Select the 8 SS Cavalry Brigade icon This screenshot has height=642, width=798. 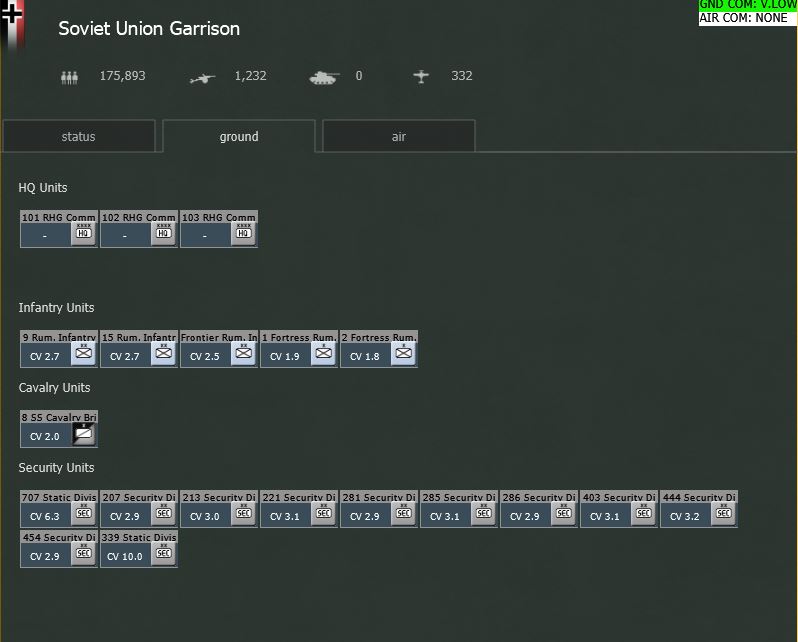coord(83,434)
